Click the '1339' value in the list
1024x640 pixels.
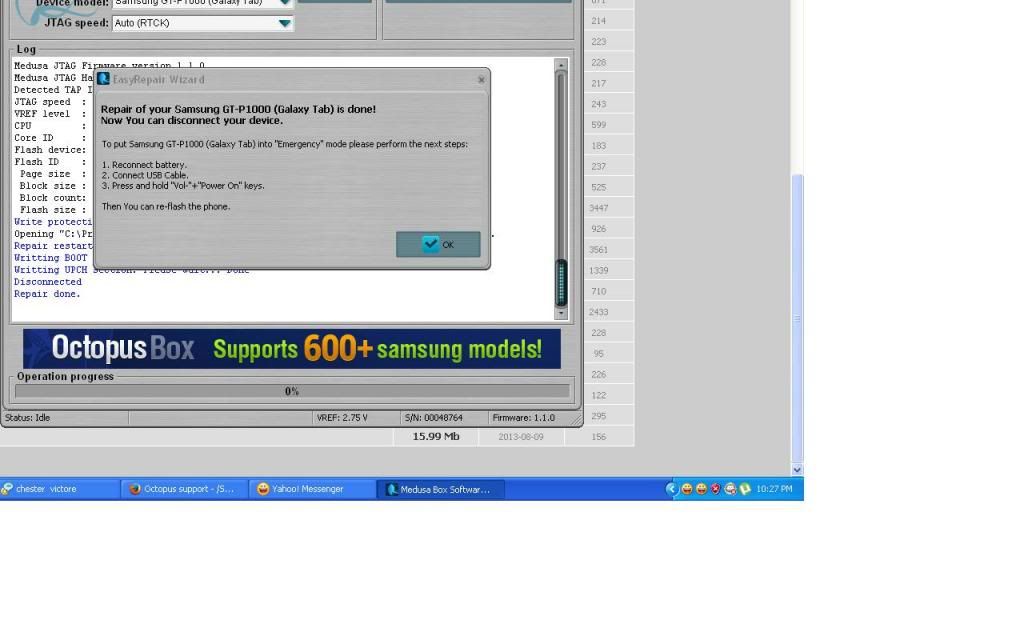click(598, 270)
